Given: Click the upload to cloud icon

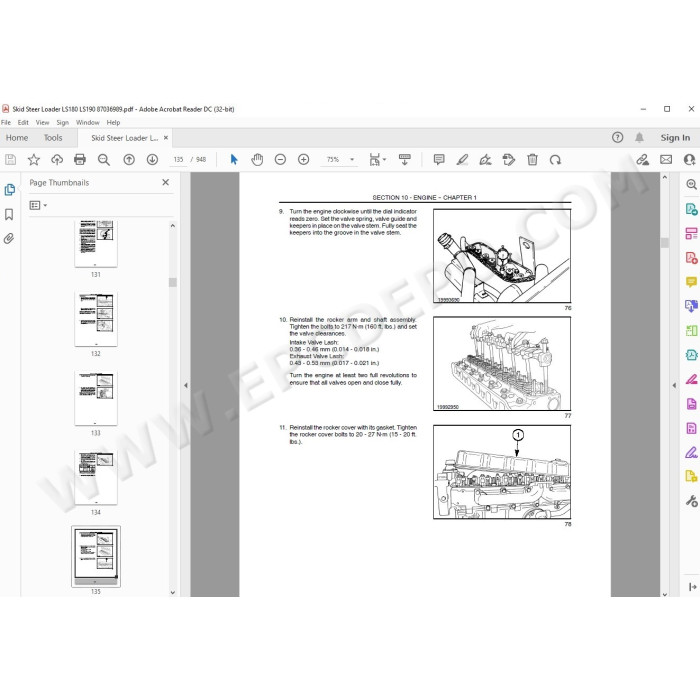Looking at the screenshot, I should [x=57, y=159].
